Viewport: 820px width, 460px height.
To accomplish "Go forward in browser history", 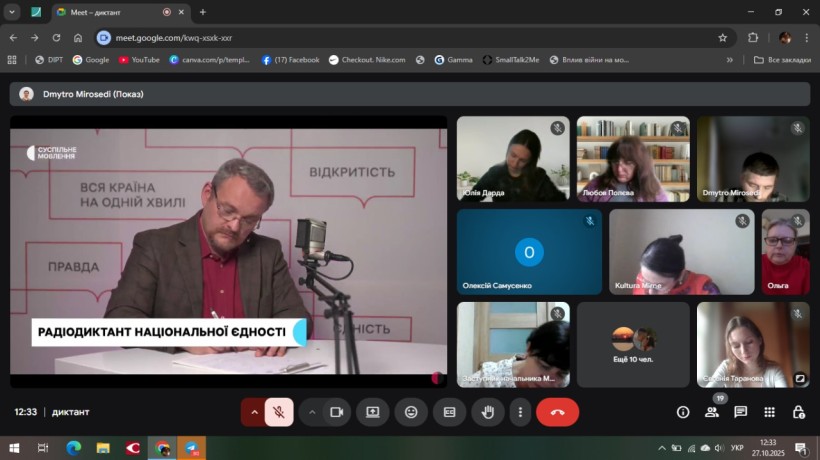I will coord(35,38).
